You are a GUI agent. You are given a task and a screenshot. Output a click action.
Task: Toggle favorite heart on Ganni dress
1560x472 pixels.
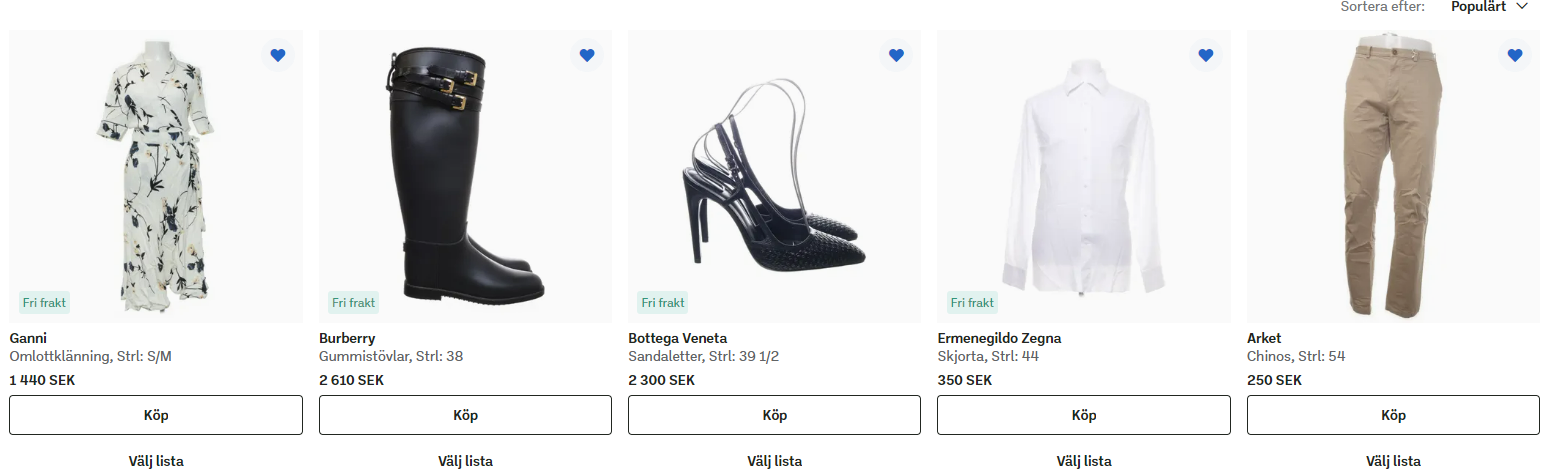click(278, 55)
